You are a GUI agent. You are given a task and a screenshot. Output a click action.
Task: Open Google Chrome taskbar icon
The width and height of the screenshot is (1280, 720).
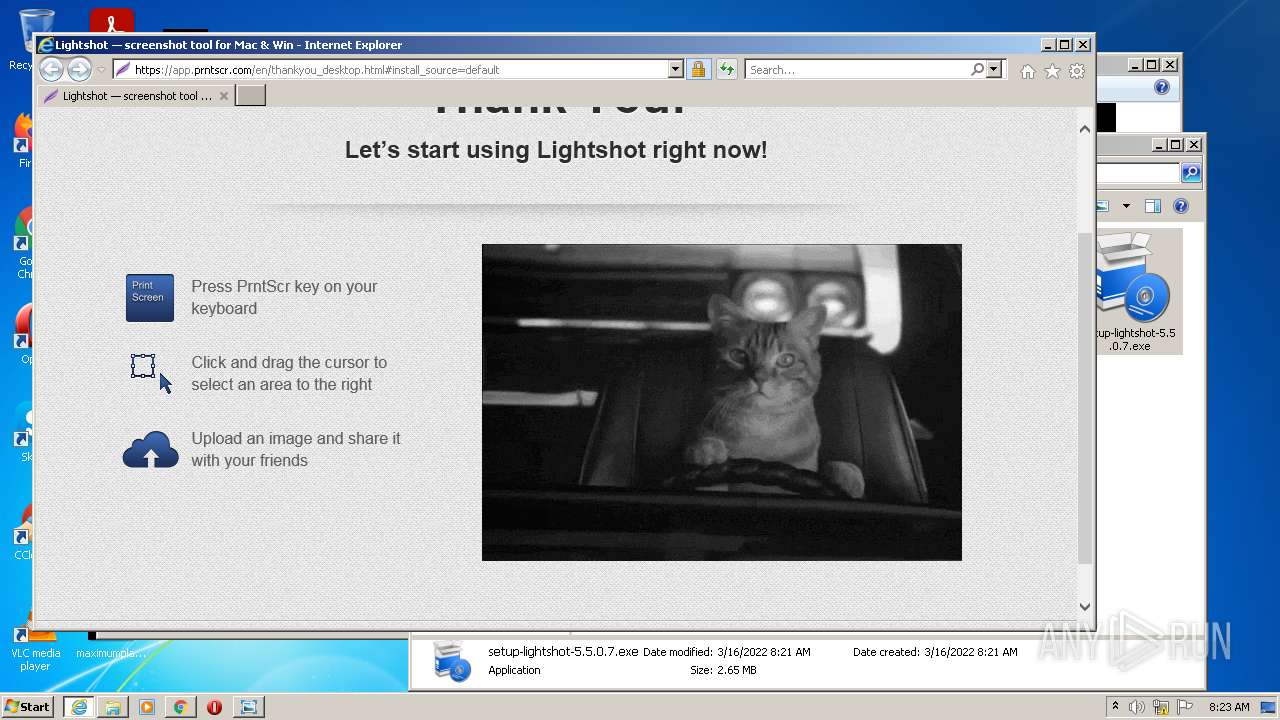point(180,707)
